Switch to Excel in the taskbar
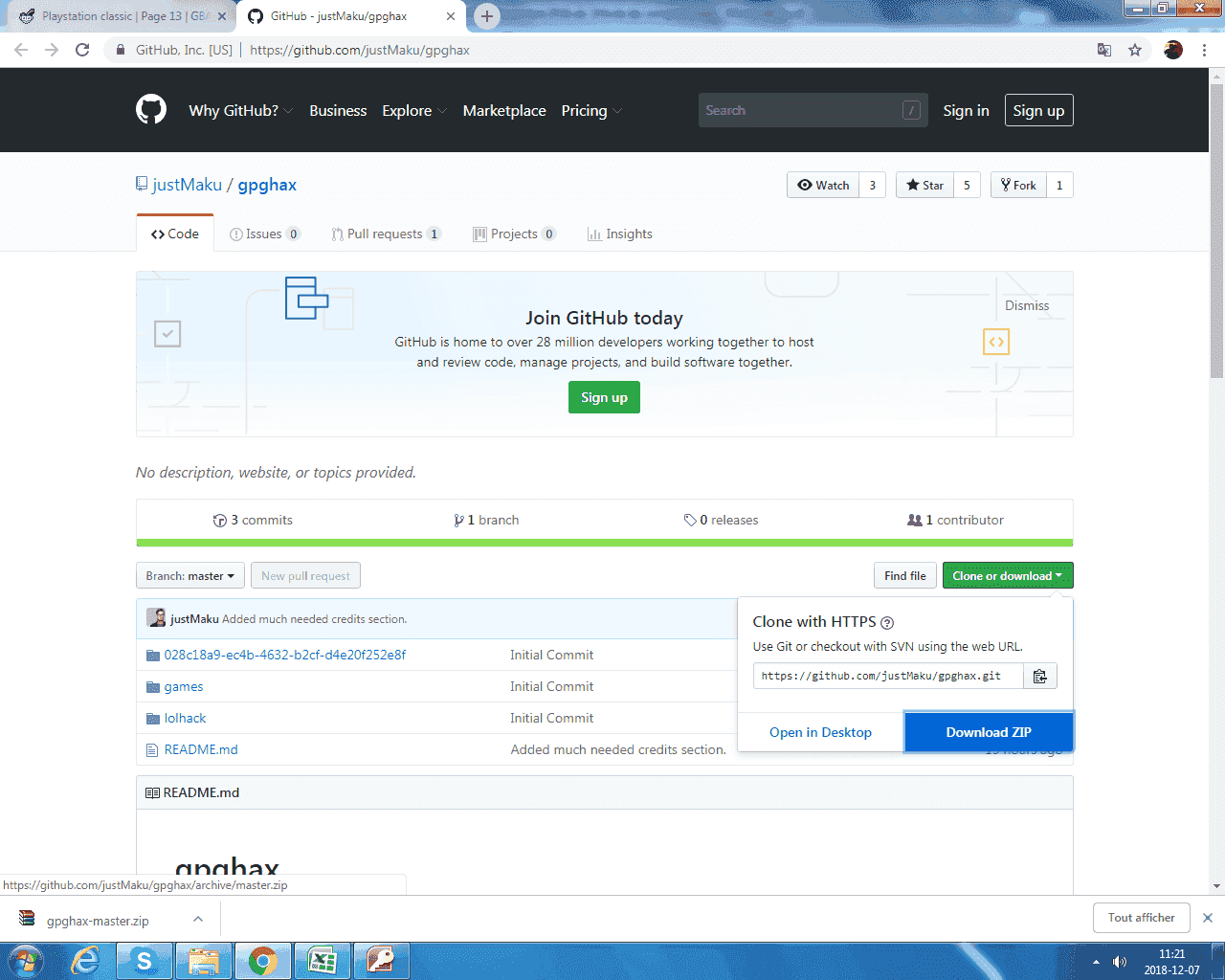The image size is (1225, 980). tap(323, 961)
